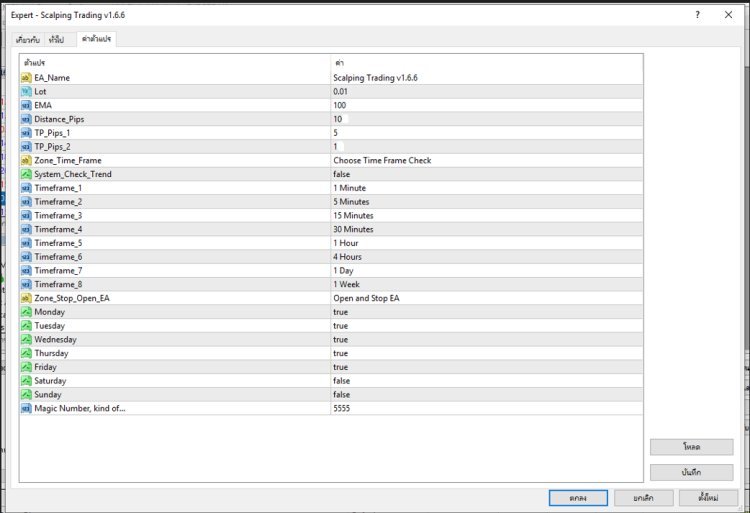Click the โหลด load button
Screen dimensions: 750x513
coord(691,447)
